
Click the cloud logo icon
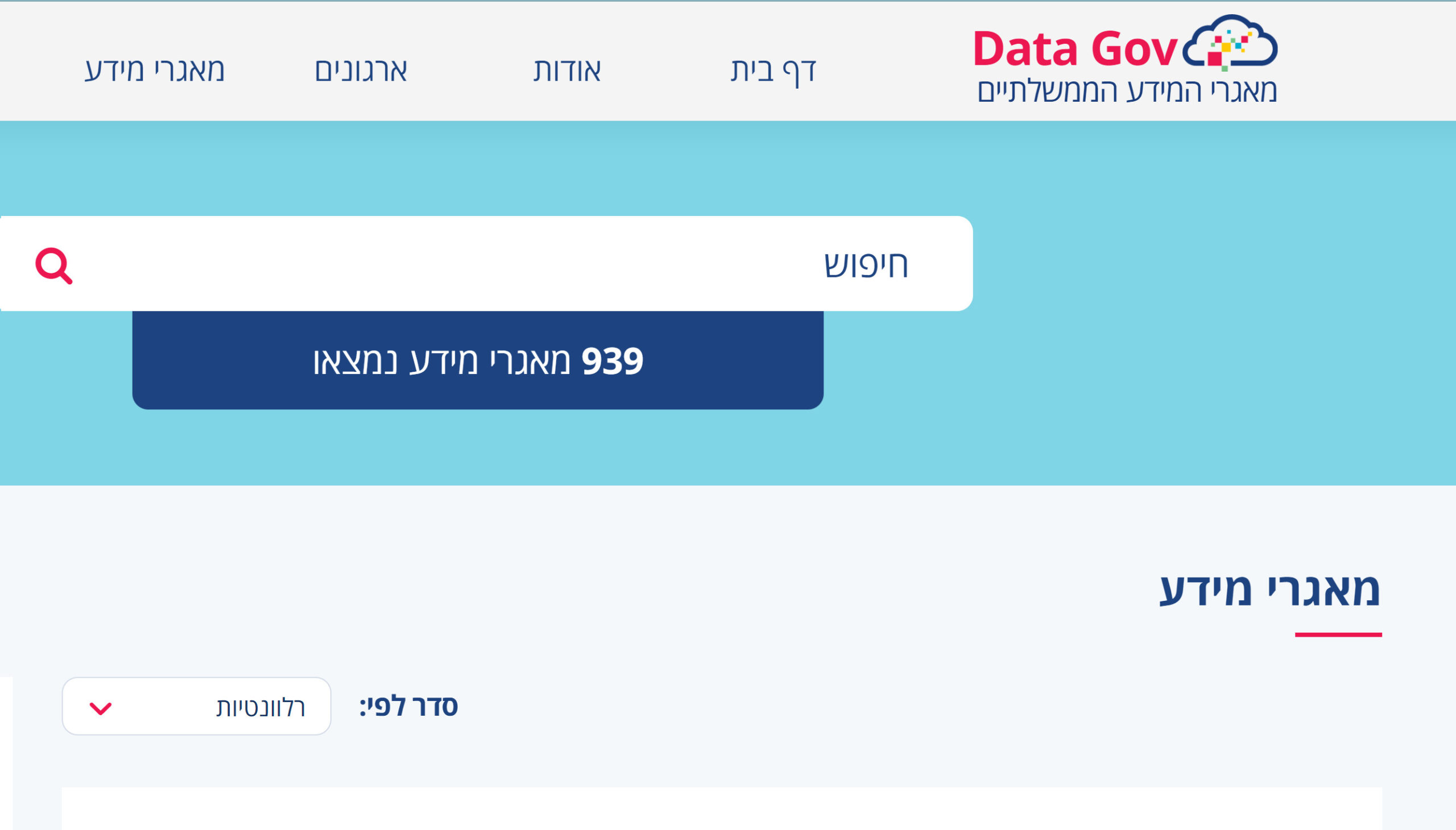click(x=1230, y=42)
